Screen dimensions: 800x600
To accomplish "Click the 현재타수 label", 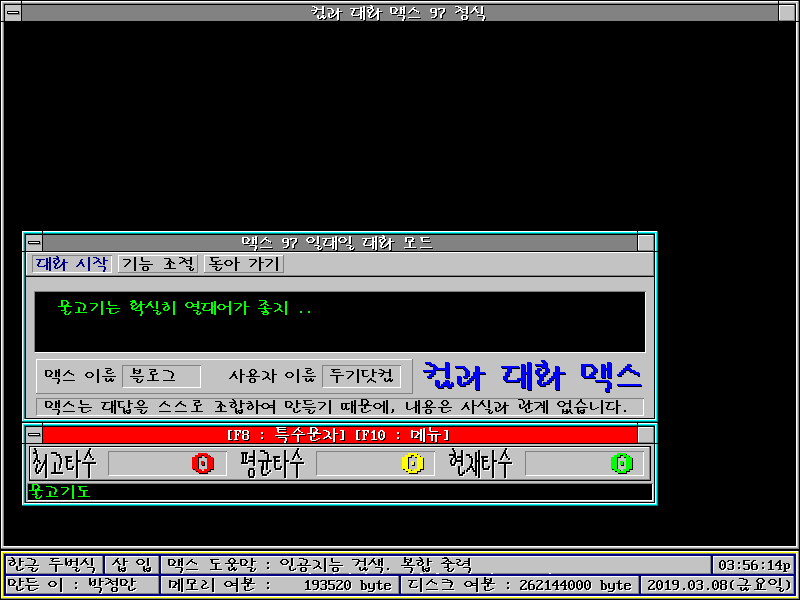I will pos(481,463).
